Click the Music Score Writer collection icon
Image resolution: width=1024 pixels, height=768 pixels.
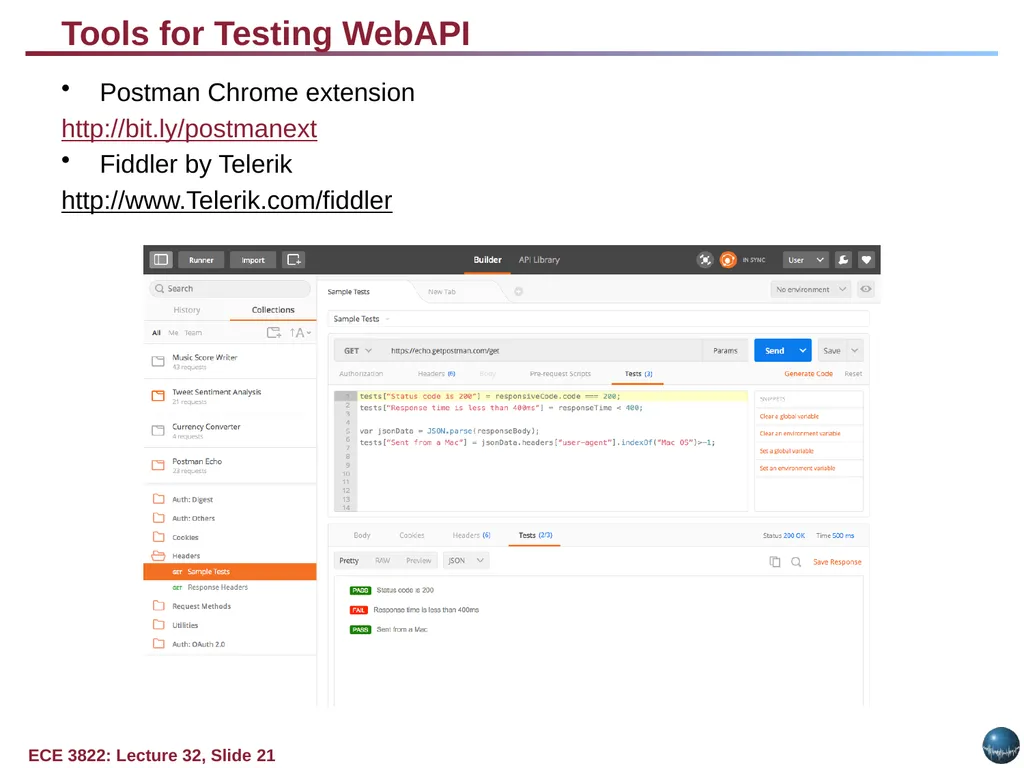click(x=158, y=361)
